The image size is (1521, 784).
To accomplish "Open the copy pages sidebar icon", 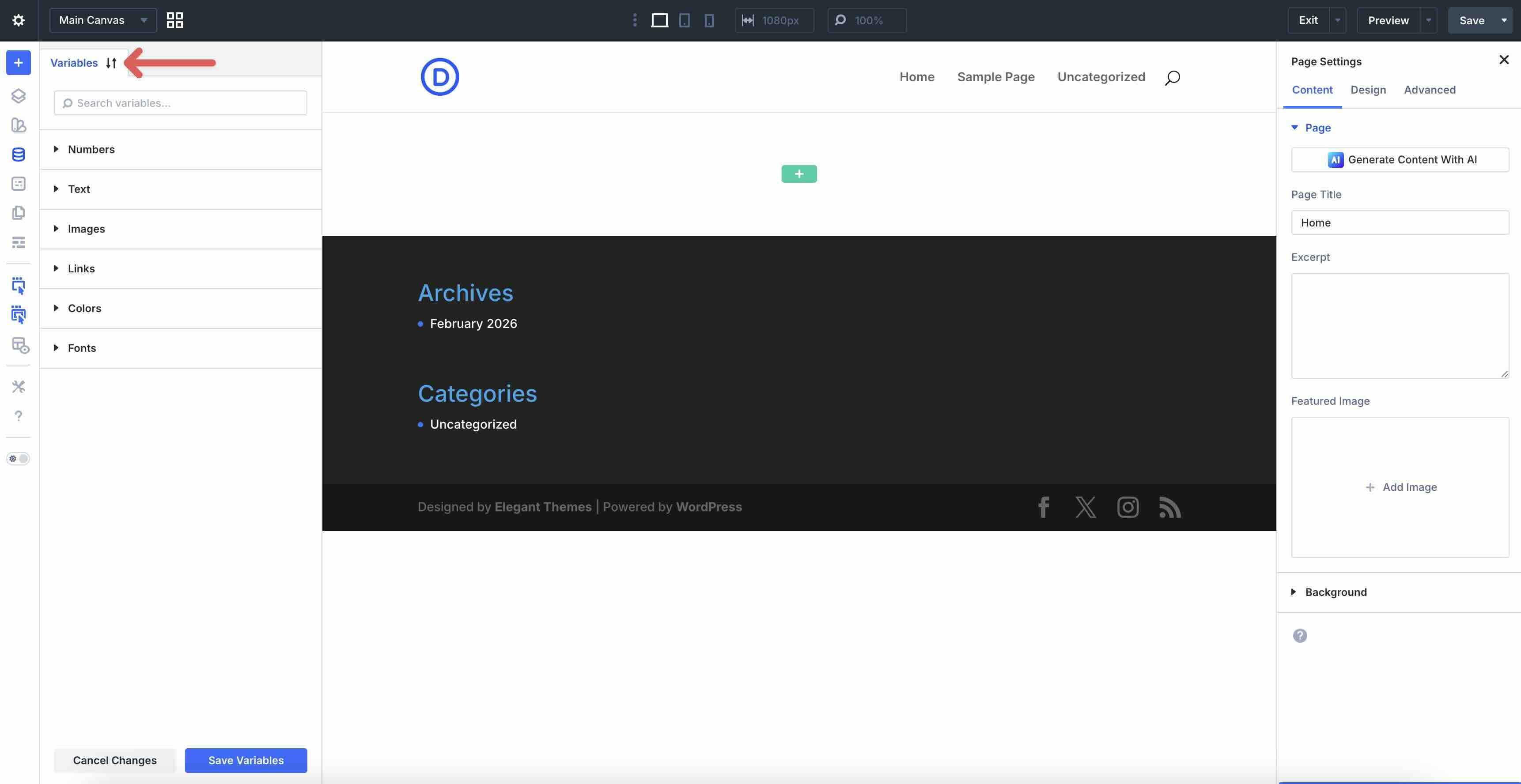I will [18, 212].
